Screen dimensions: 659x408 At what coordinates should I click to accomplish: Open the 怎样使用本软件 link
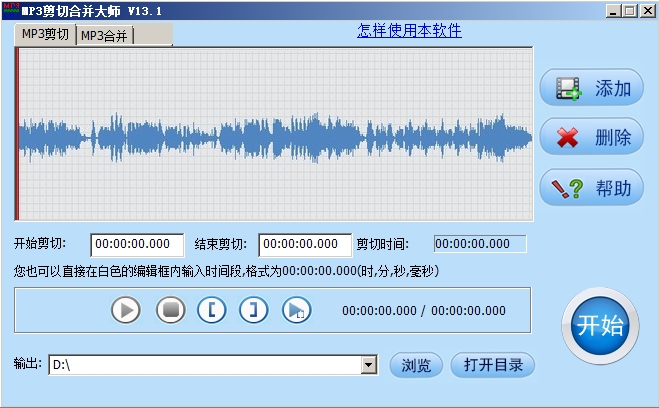tap(409, 30)
